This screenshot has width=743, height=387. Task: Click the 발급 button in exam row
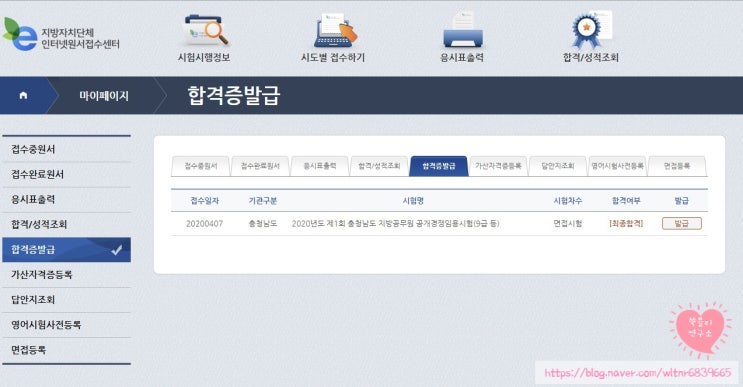[x=681, y=224]
